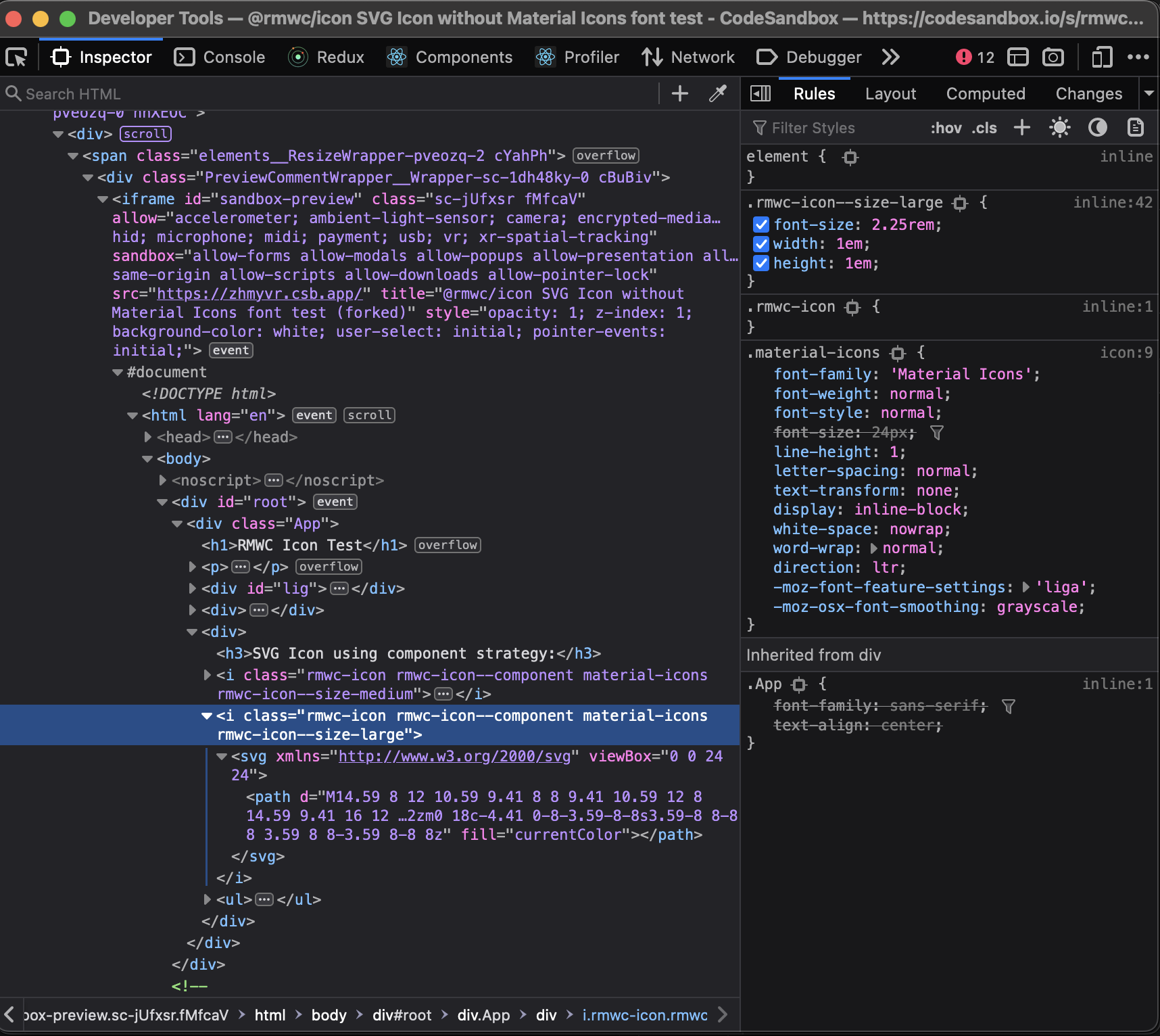Open Responsive Design Mode
Viewport: 1160px width, 1036px height.
tap(1102, 57)
